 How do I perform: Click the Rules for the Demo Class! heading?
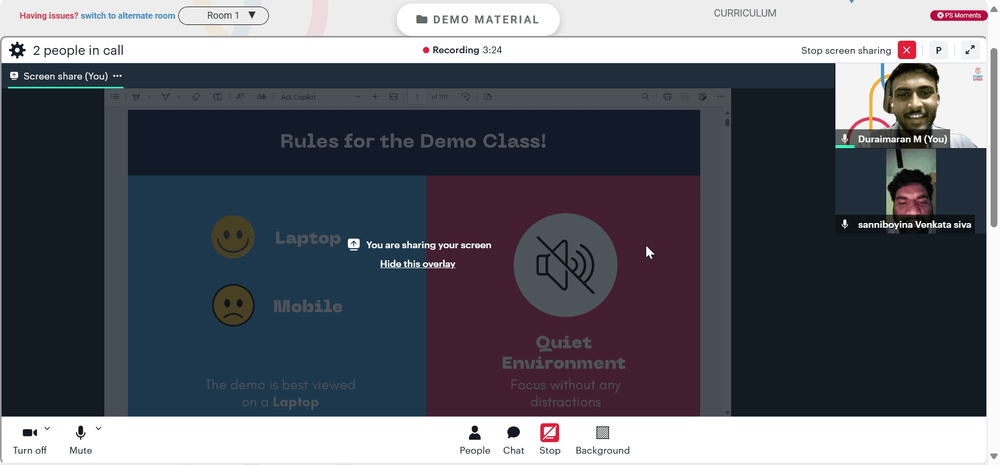point(413,141)
